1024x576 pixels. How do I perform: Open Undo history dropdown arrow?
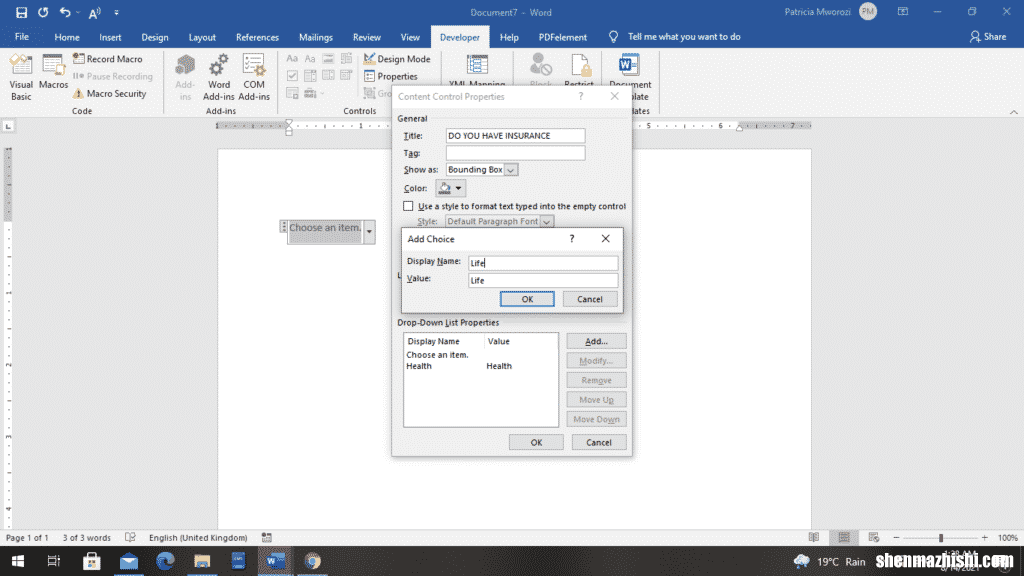[x=78, y=12]
